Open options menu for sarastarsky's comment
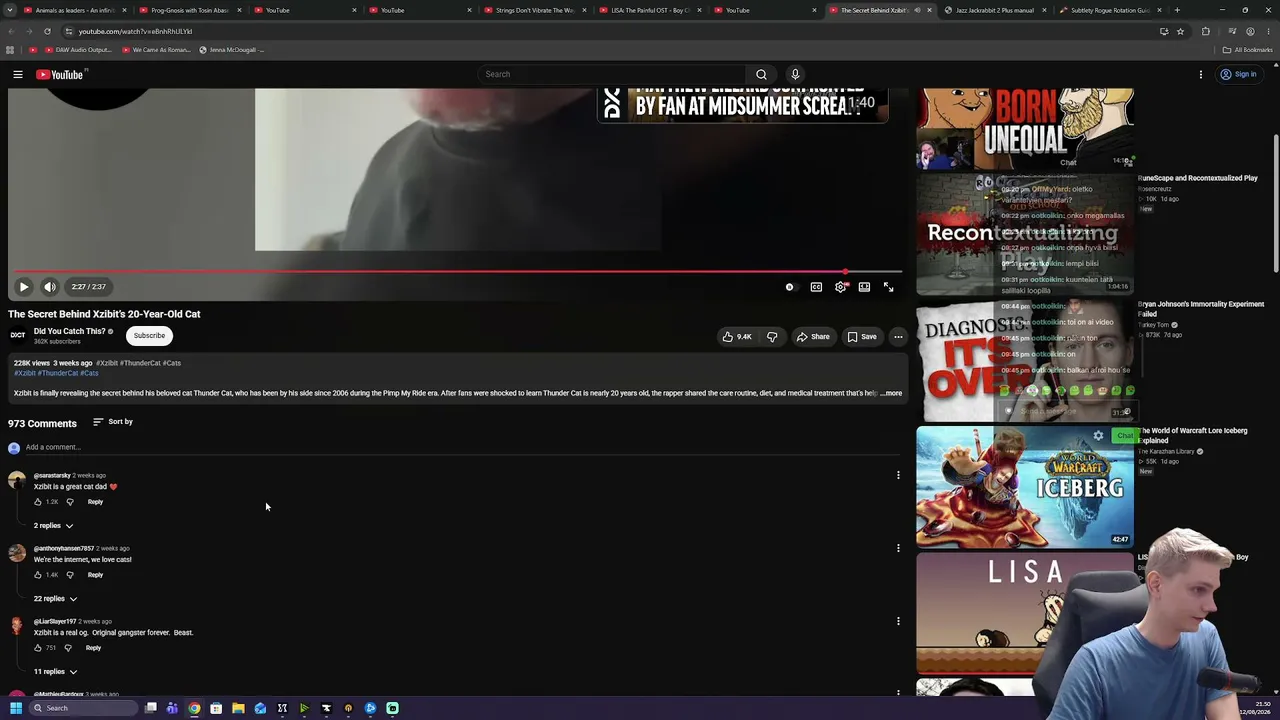Viewport: 1280px width, 720px height. pos(898,475)
